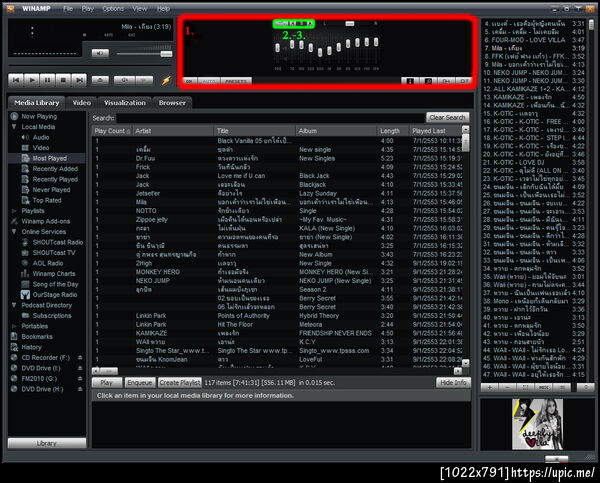Switch to the Visualization tab
This screenshot has width=600, height=483.
click(x=125, y=103)
